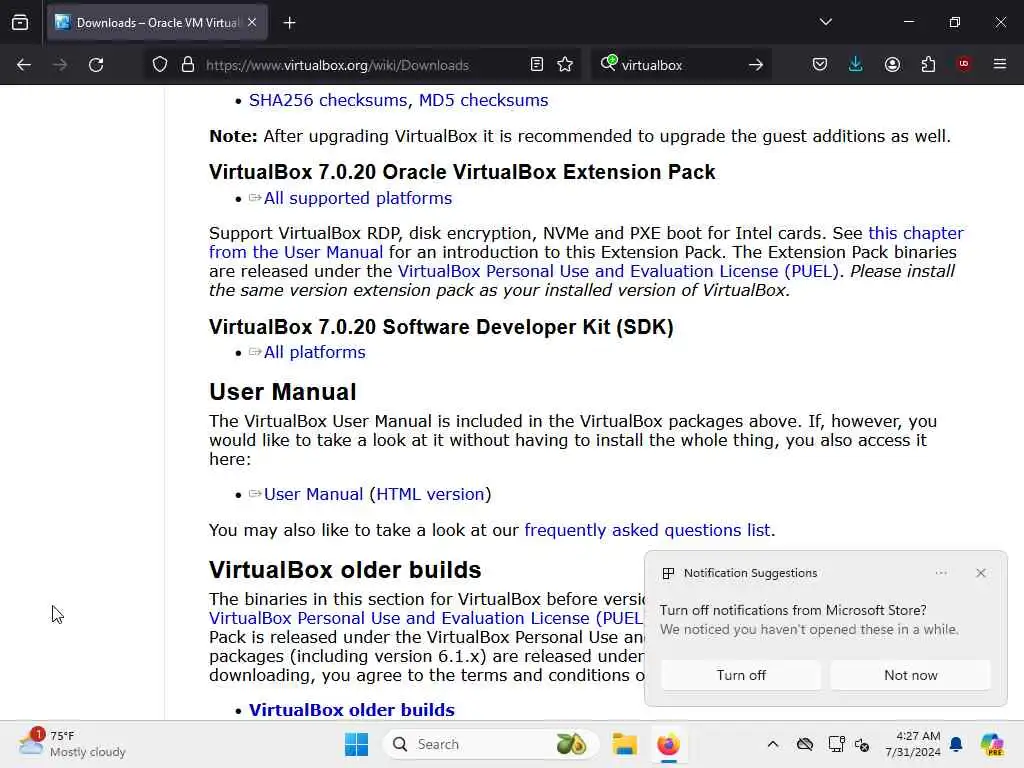Go back to the previous page
The height and width of the screenshot is (768, 1024).
tap(24, 65)
